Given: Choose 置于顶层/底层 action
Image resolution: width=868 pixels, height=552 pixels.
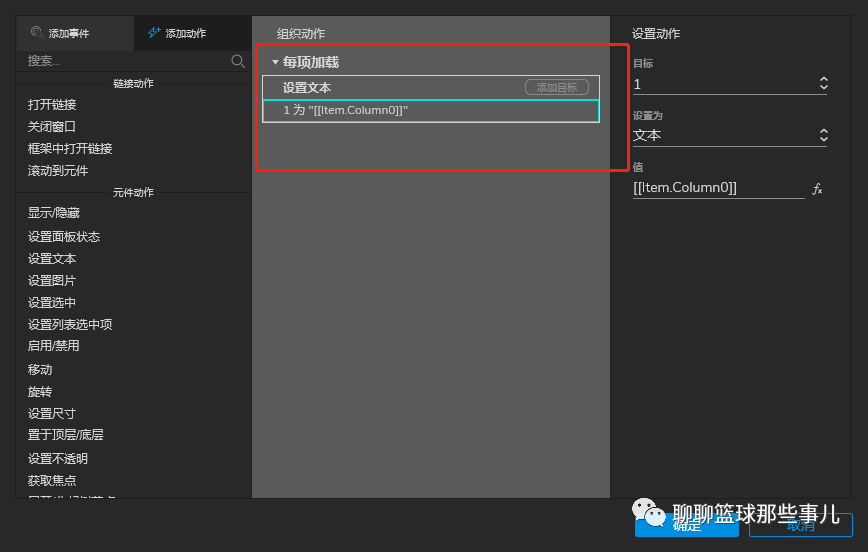Looking at the screenshot, I should [65, 435].
